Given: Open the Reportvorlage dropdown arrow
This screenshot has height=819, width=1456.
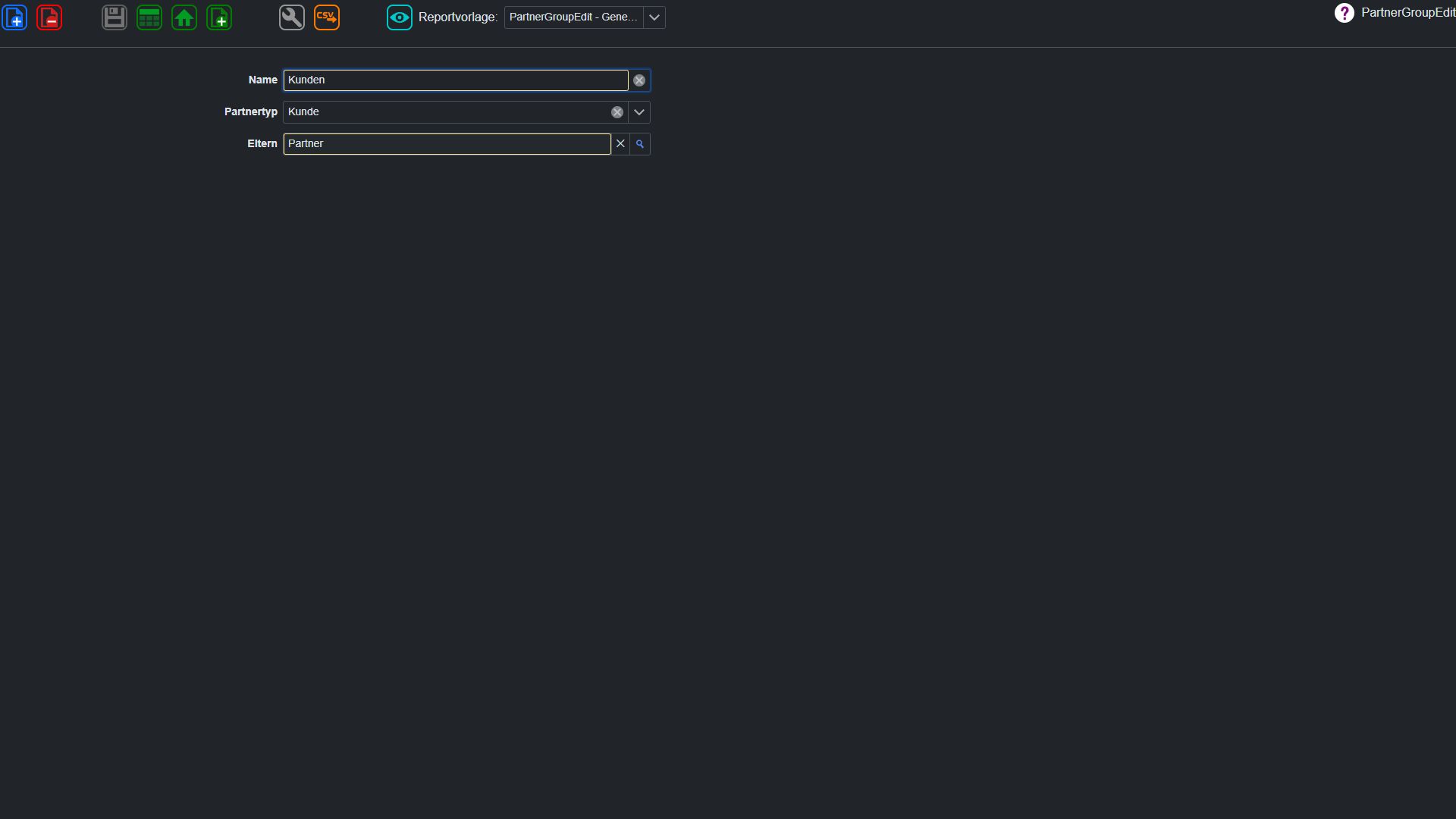Looking at the screenshot, I should (654, 17).
